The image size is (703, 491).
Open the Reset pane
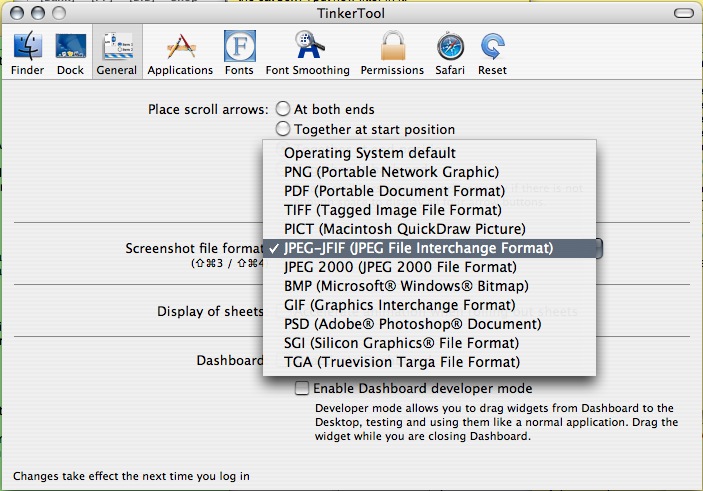pos(492,52)
